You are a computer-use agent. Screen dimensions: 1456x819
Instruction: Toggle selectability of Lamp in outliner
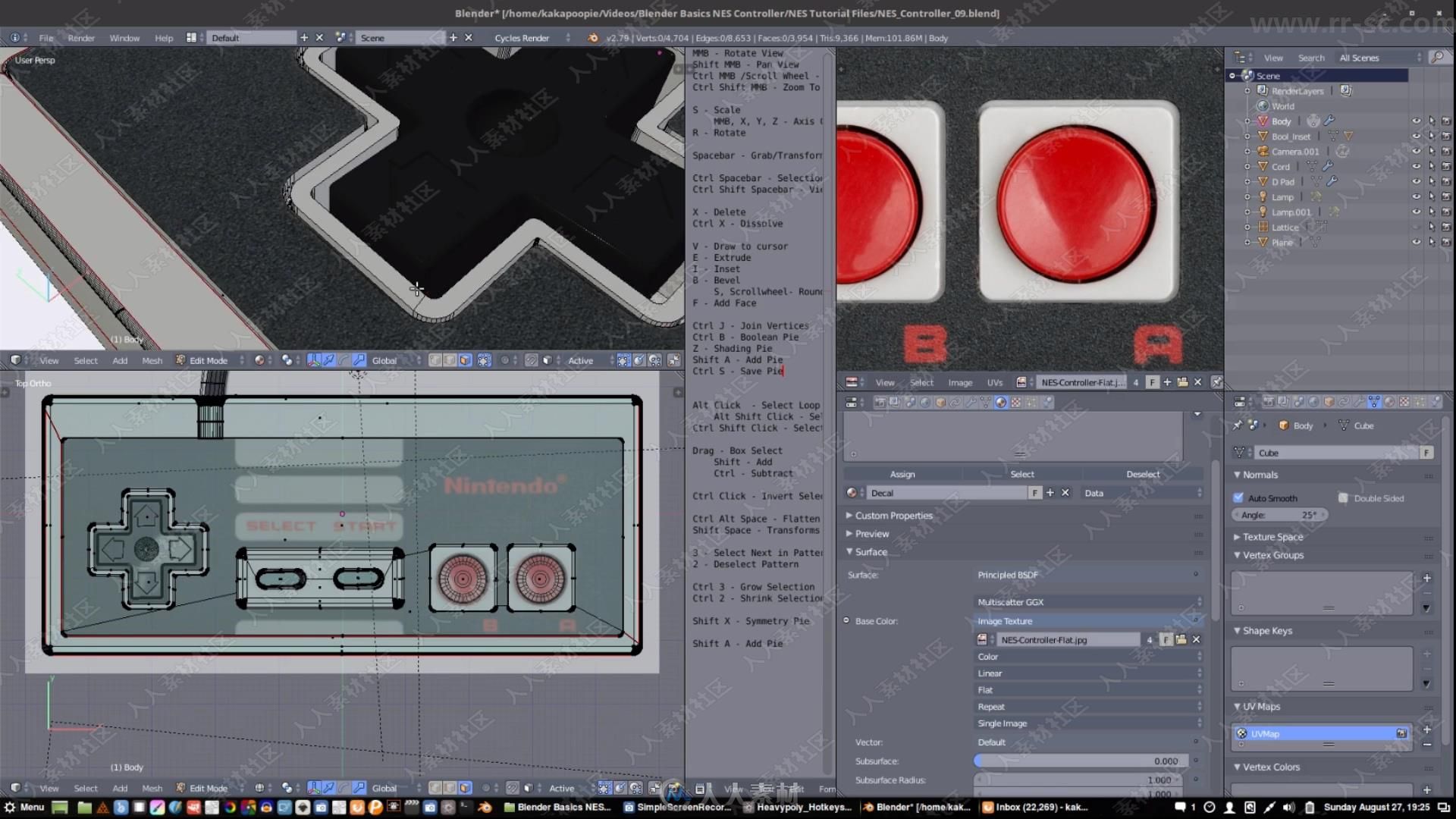1432,197
